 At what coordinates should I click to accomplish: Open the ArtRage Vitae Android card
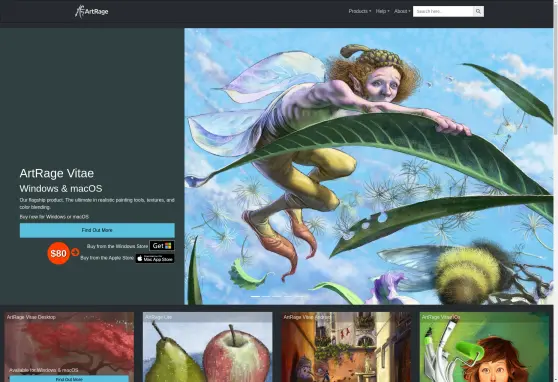pos(346,347)
